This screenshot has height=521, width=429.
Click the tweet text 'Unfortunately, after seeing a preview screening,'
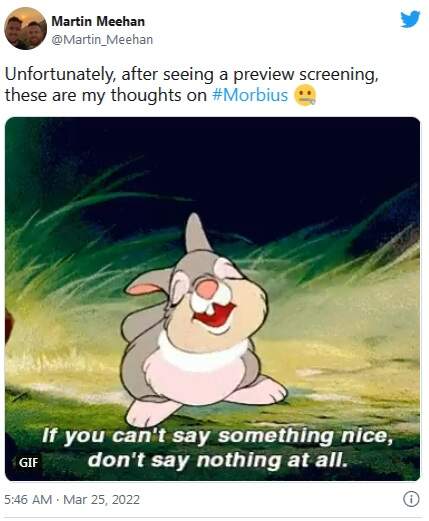click(192, 74)
